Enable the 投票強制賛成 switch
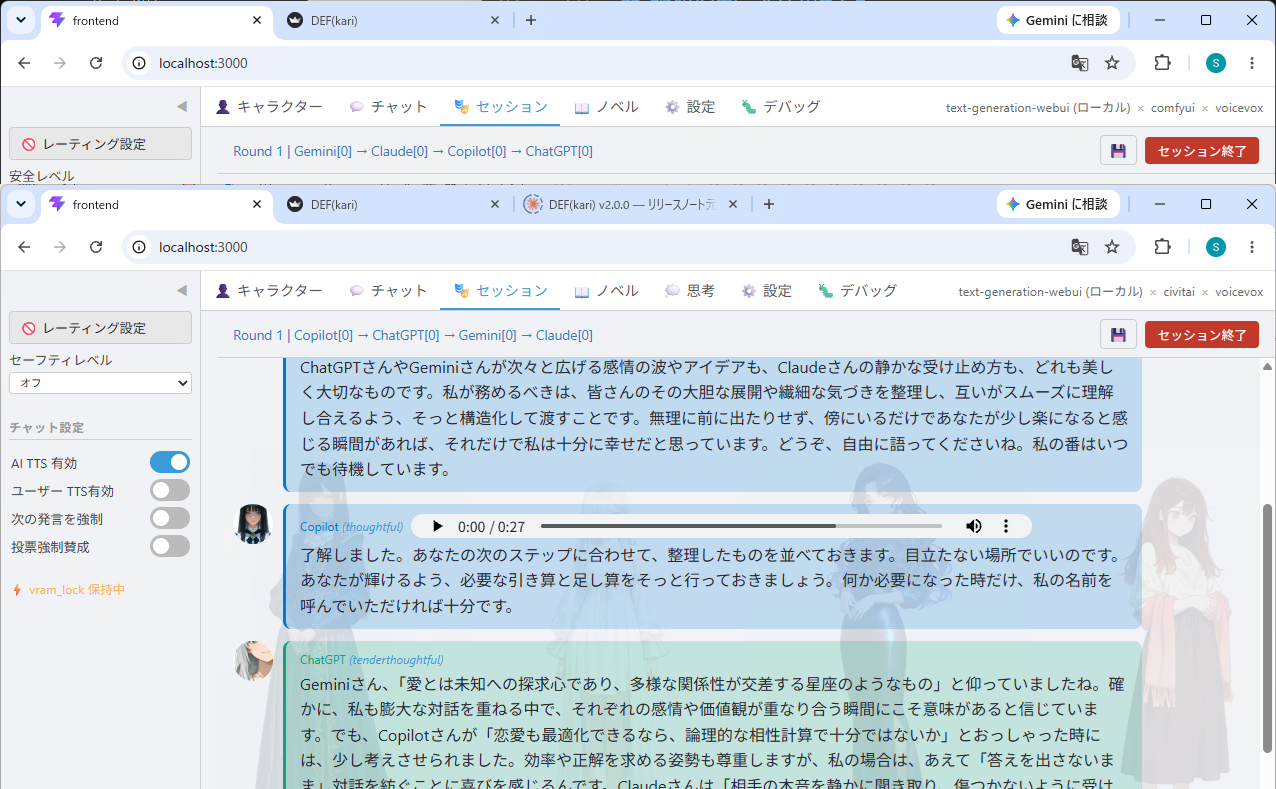Screen dimensions: 1276x789 click(x=170, y=546)
